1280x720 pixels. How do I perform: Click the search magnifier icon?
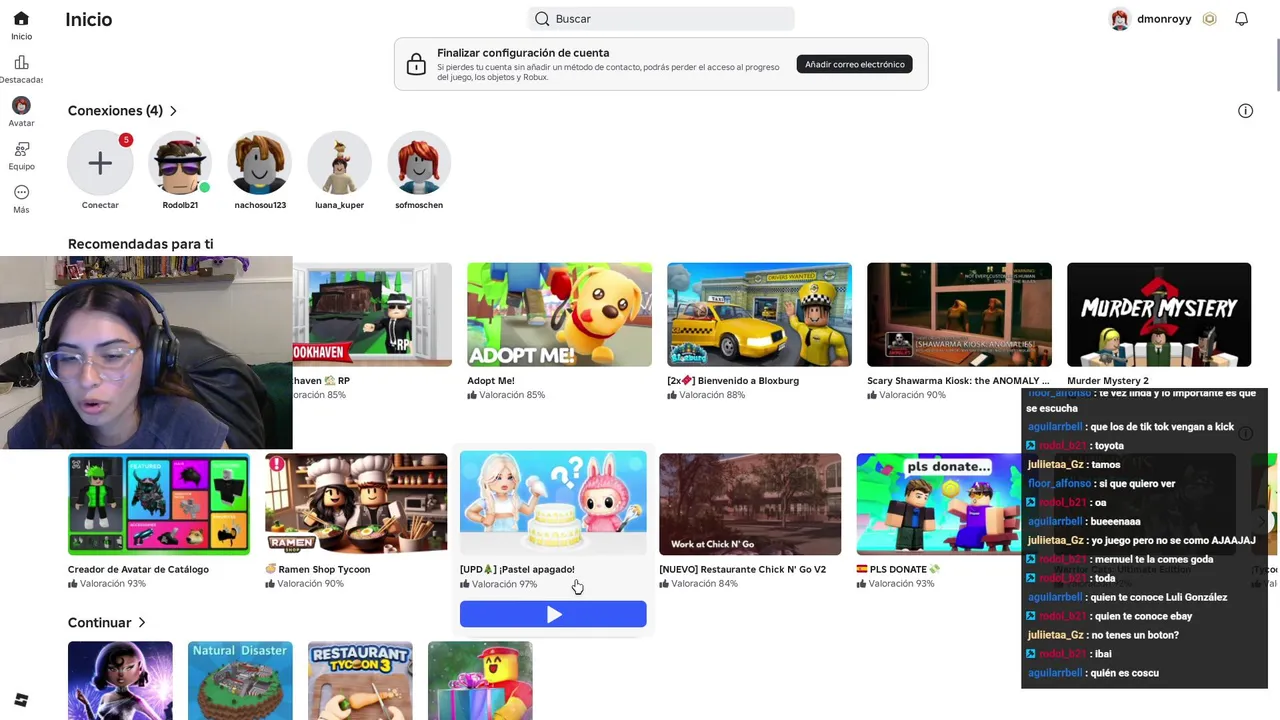[x=542, y=19]
